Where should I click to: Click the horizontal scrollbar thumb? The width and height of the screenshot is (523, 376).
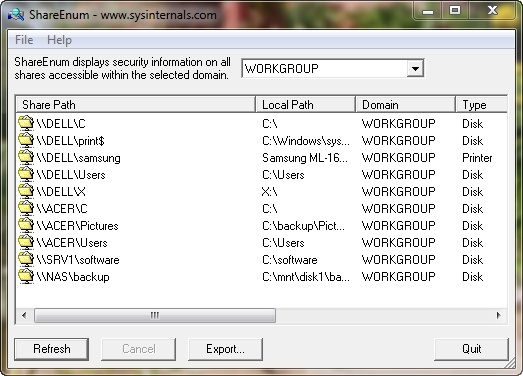click(155, 315)
